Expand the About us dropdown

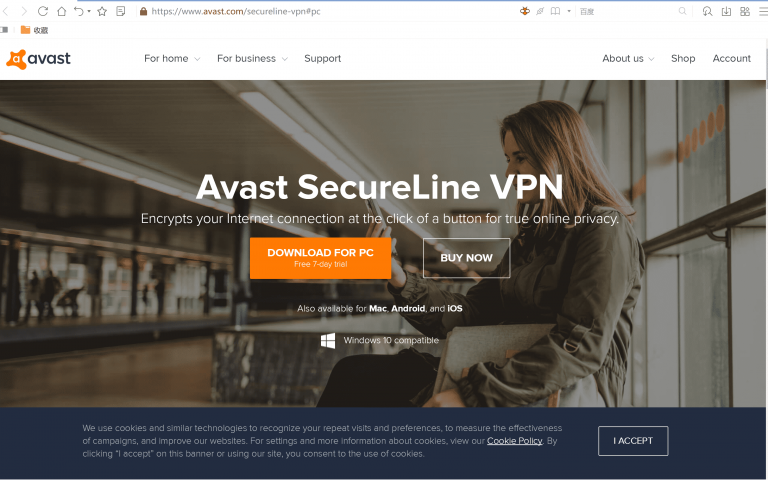point(628,58)
